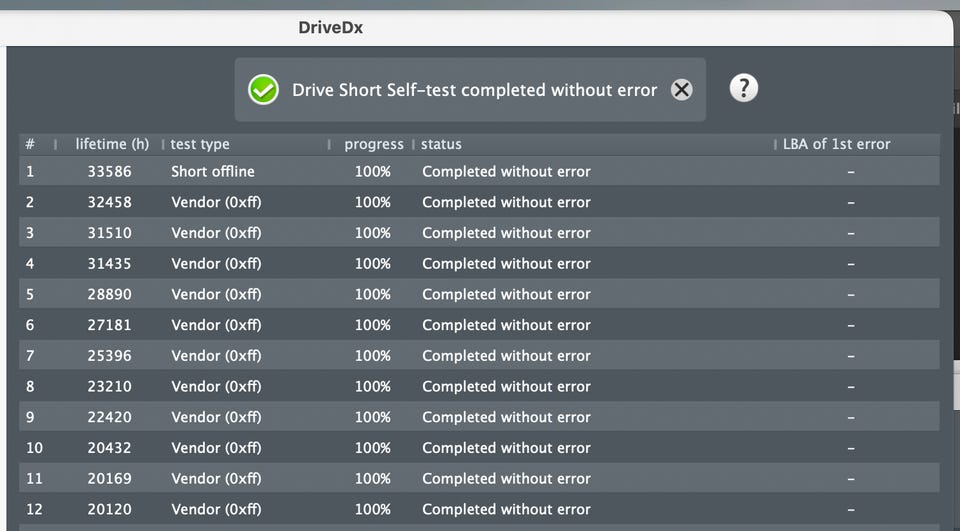Click the Drive Short Self-test message text
Screen dimensions: 960x531
click(474, 90)
